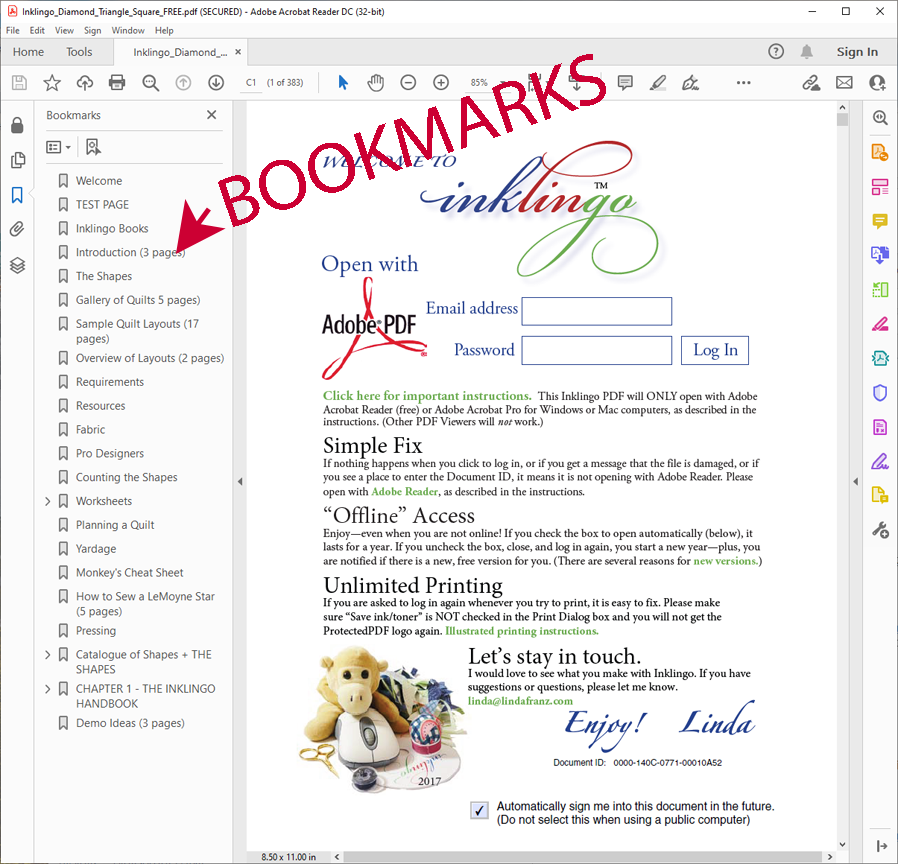
Task: Toggle automatically sign me in checkbox
Action: coord(479,810)
